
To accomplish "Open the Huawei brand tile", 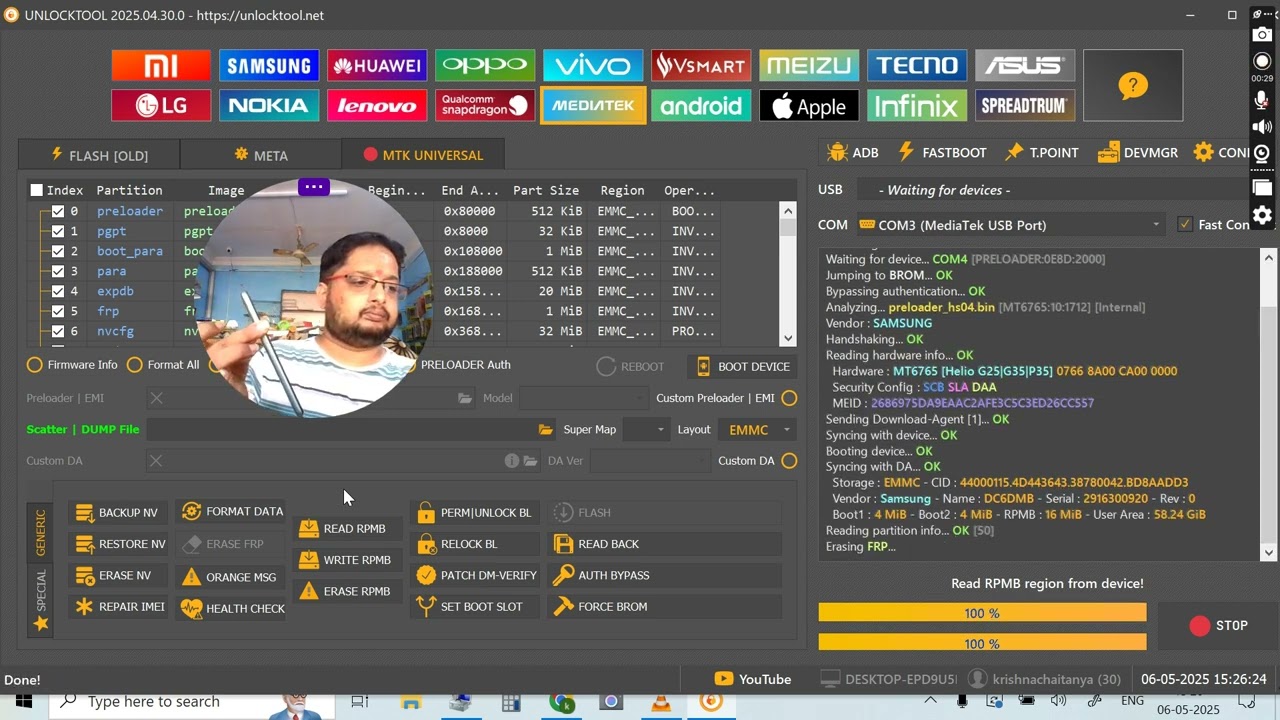I will click(x=377, y=66).
